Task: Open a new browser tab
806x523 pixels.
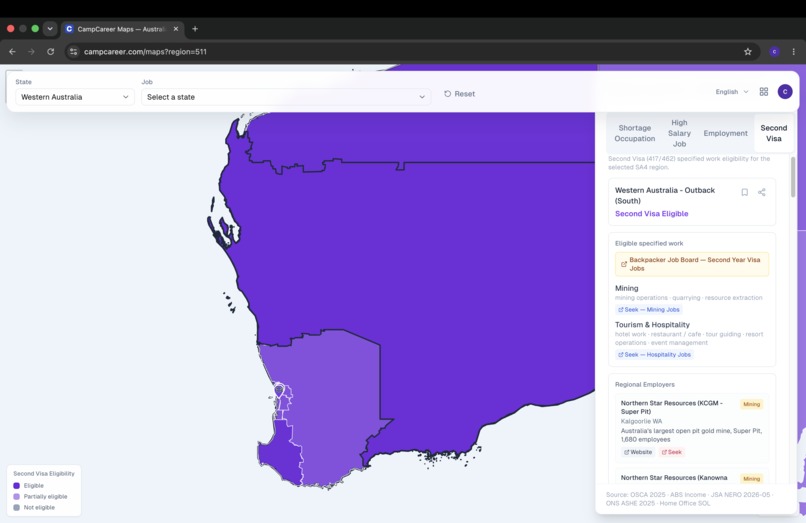Action: pyautogui.click(x=195, y=29)
